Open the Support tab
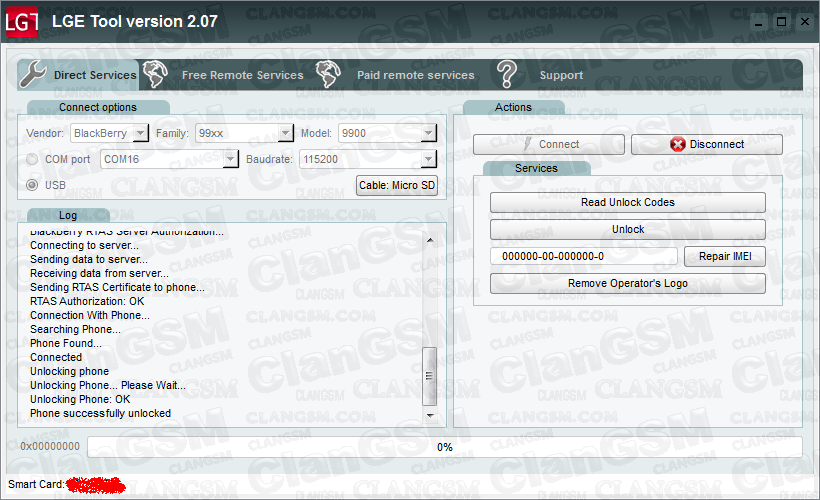Viewport: 820px width, 500px height. [x=561, y=75]
